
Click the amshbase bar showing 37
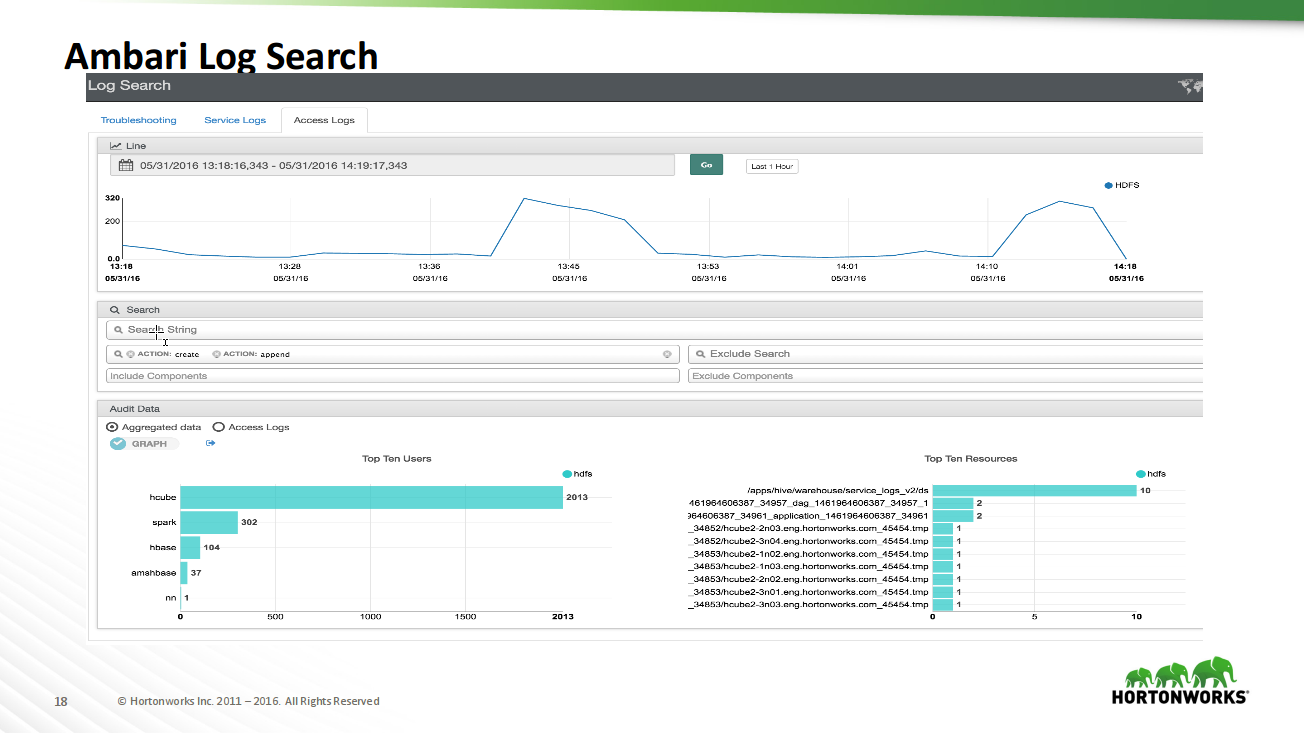point(184,573)
